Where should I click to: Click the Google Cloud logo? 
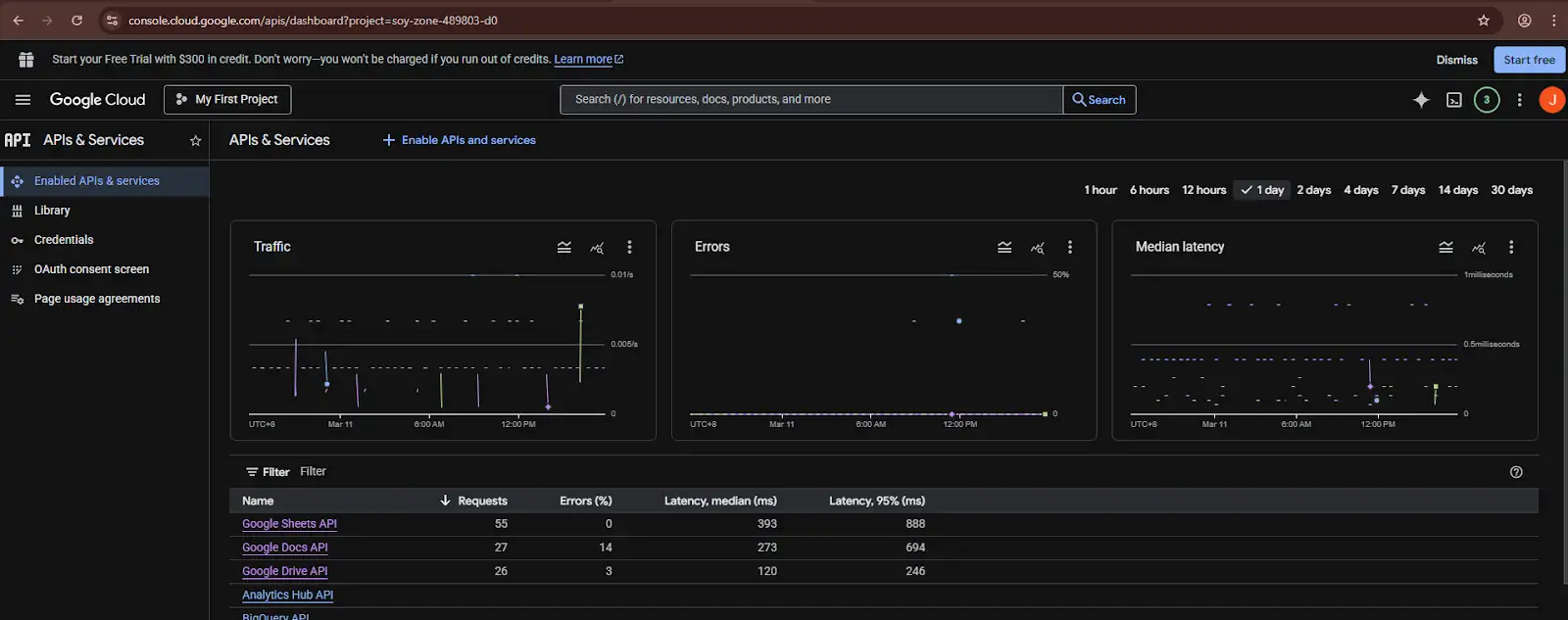(x=97, y=100)
